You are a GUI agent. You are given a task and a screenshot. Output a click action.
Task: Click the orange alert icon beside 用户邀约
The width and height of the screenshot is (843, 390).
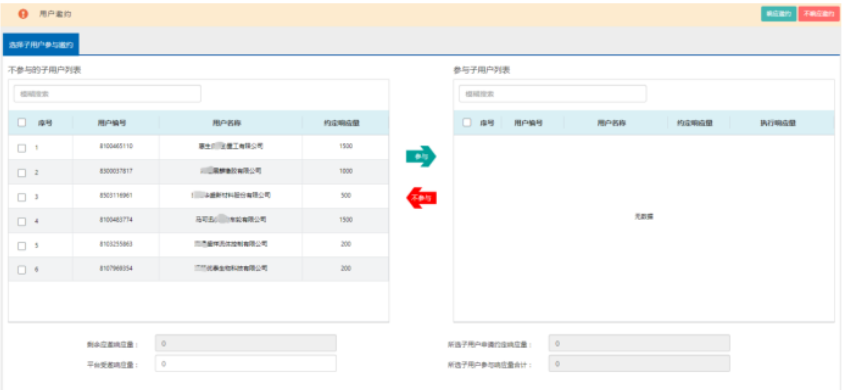[23, 14]
